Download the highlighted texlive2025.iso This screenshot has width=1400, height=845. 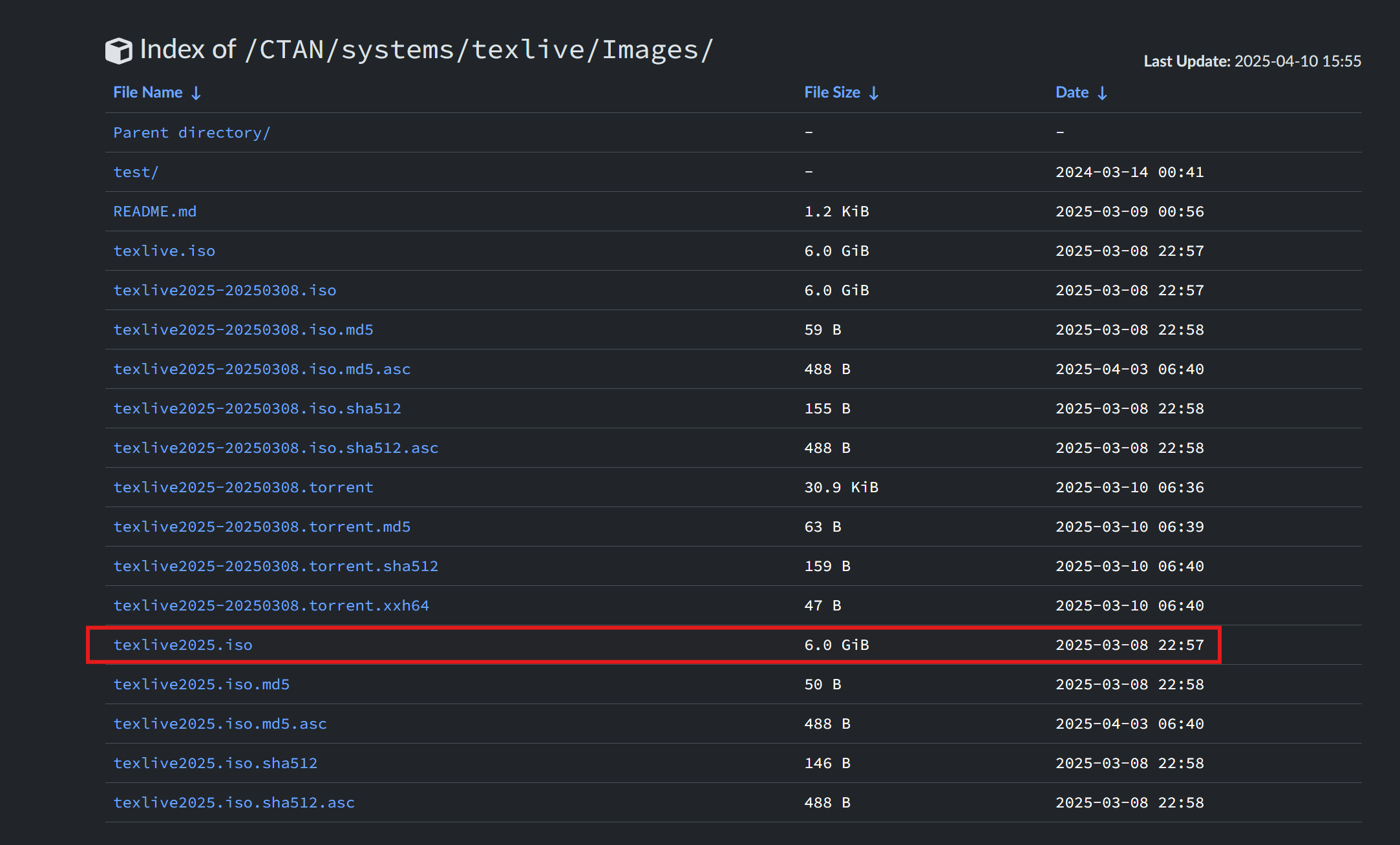point(183,645)
